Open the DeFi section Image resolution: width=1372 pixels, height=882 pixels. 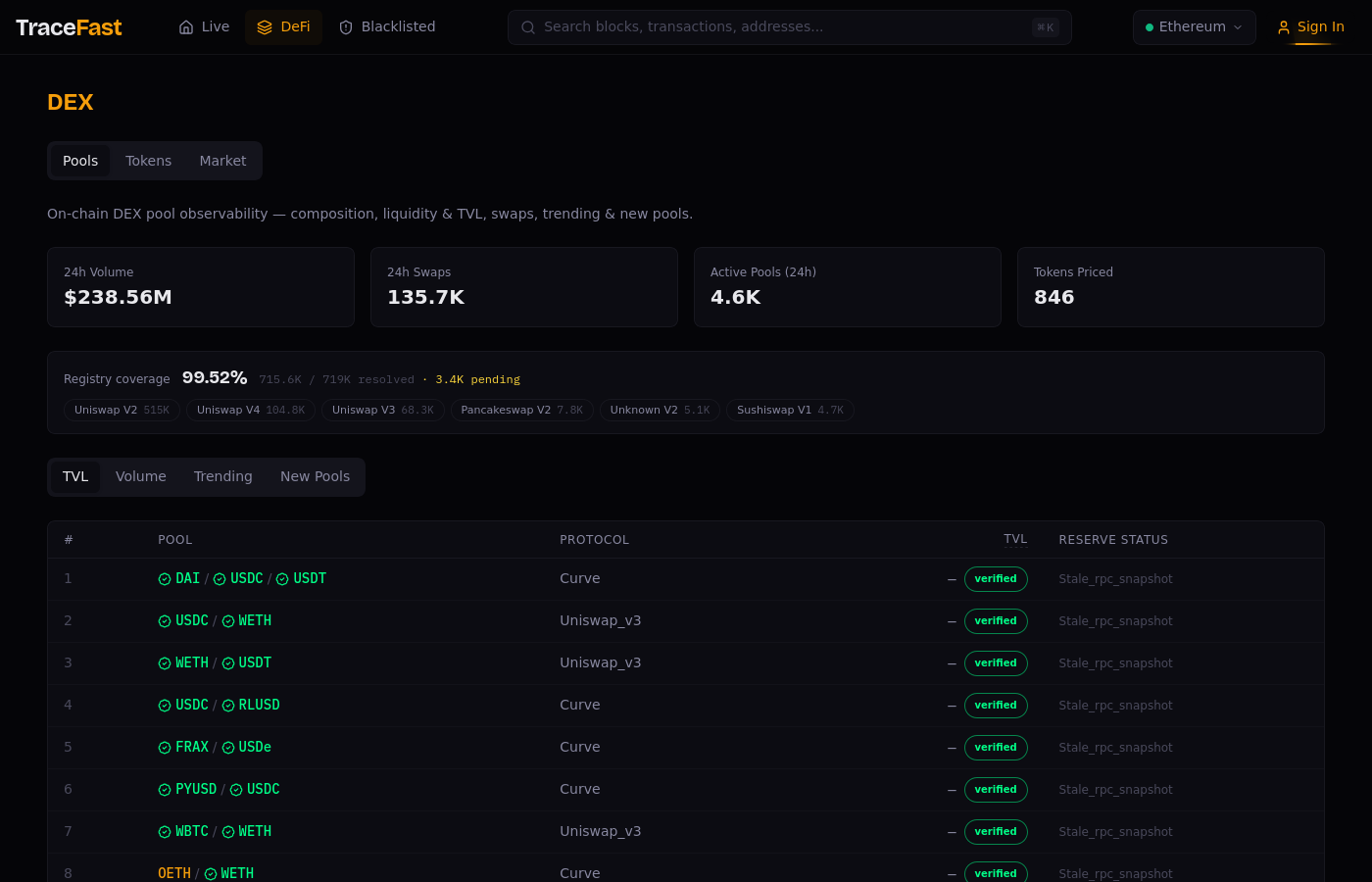pyautogui.click(x=283, y=27)
